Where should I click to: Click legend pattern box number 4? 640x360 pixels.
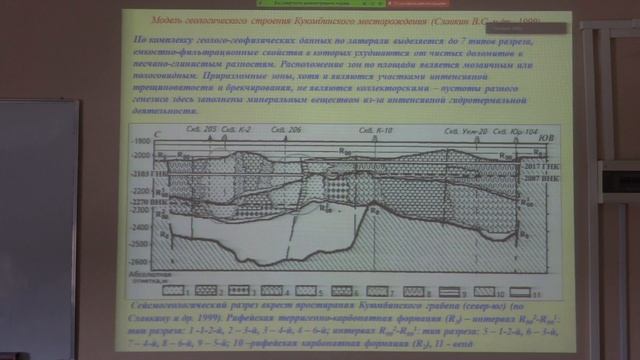(272, 290)
